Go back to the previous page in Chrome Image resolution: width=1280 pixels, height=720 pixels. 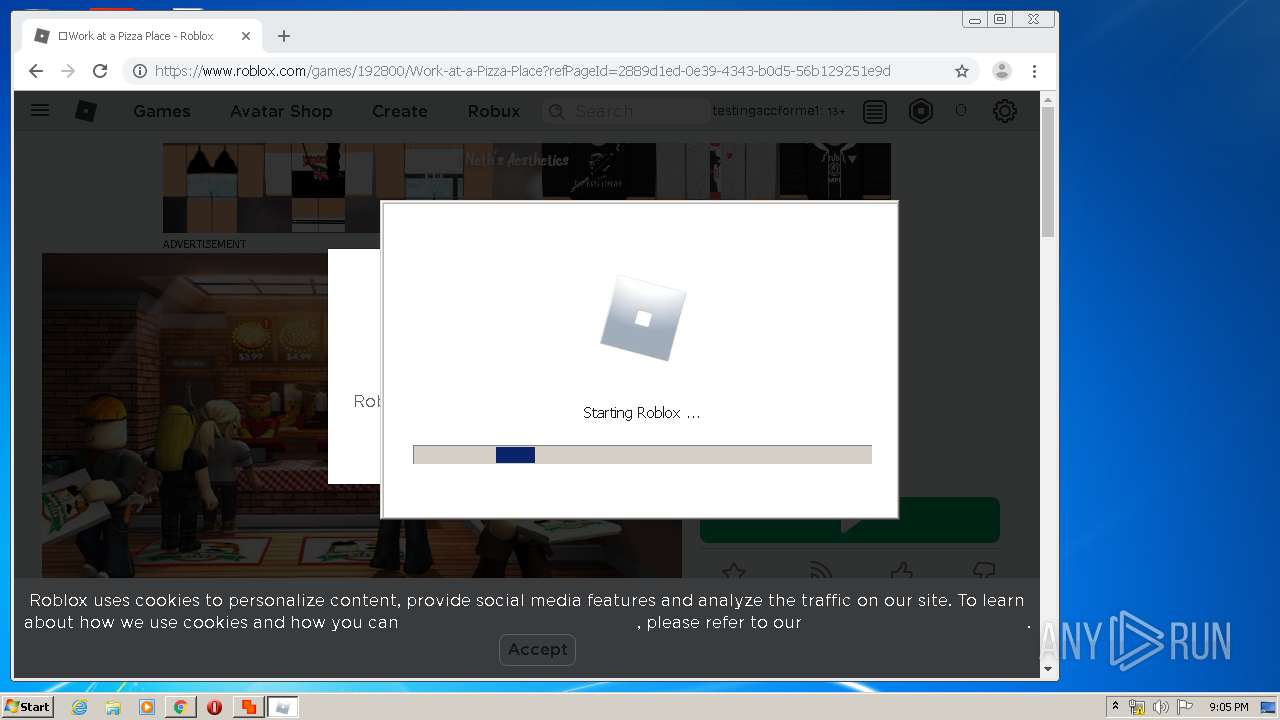tap(36, 71)
